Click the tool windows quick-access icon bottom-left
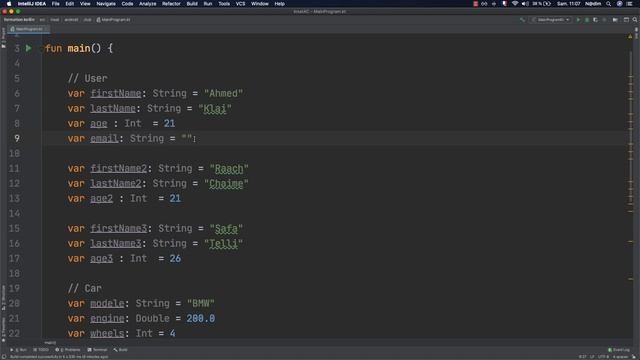 coord(4,357)
